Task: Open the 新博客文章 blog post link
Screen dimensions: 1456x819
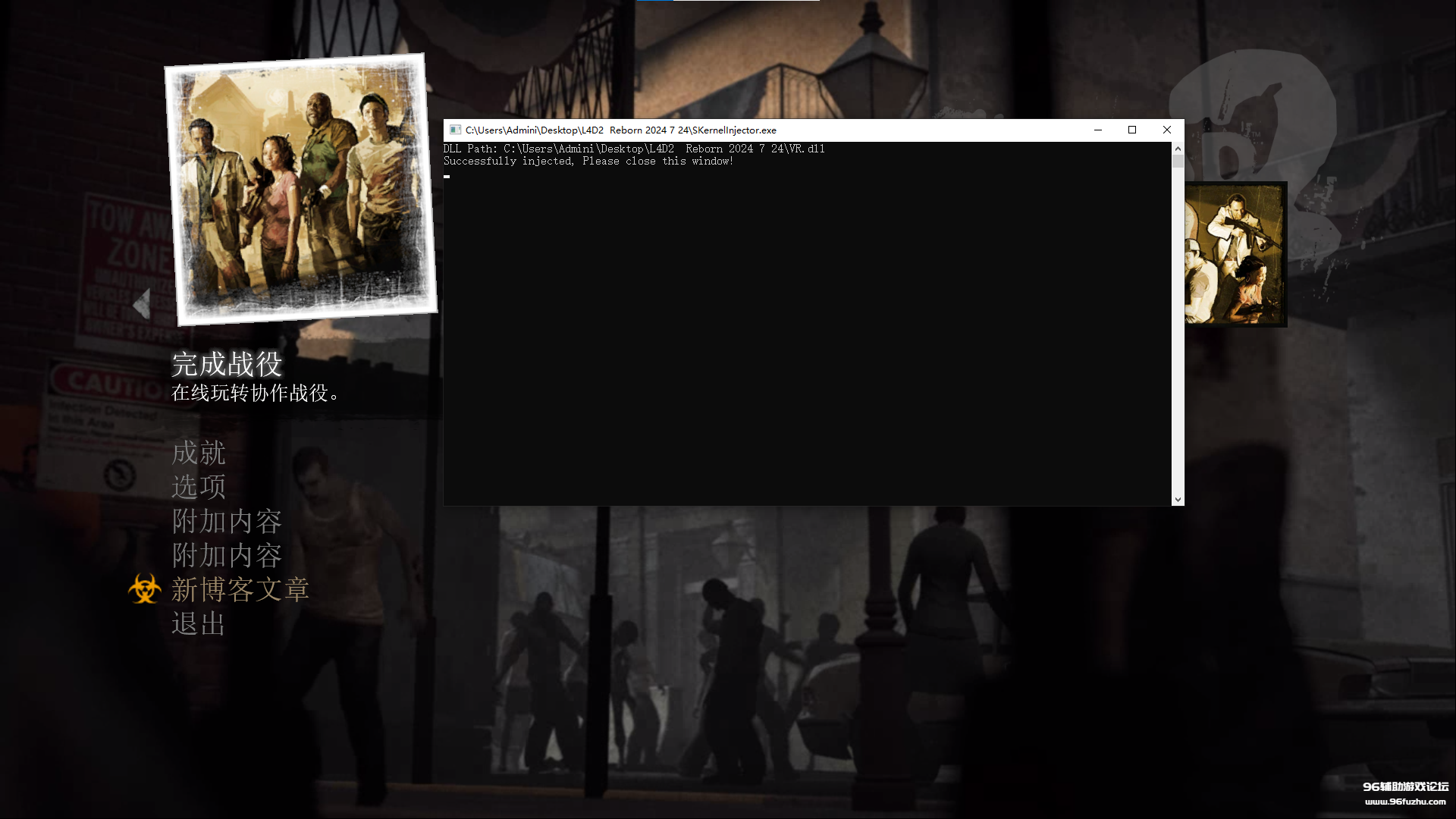Action: (240, 589)
